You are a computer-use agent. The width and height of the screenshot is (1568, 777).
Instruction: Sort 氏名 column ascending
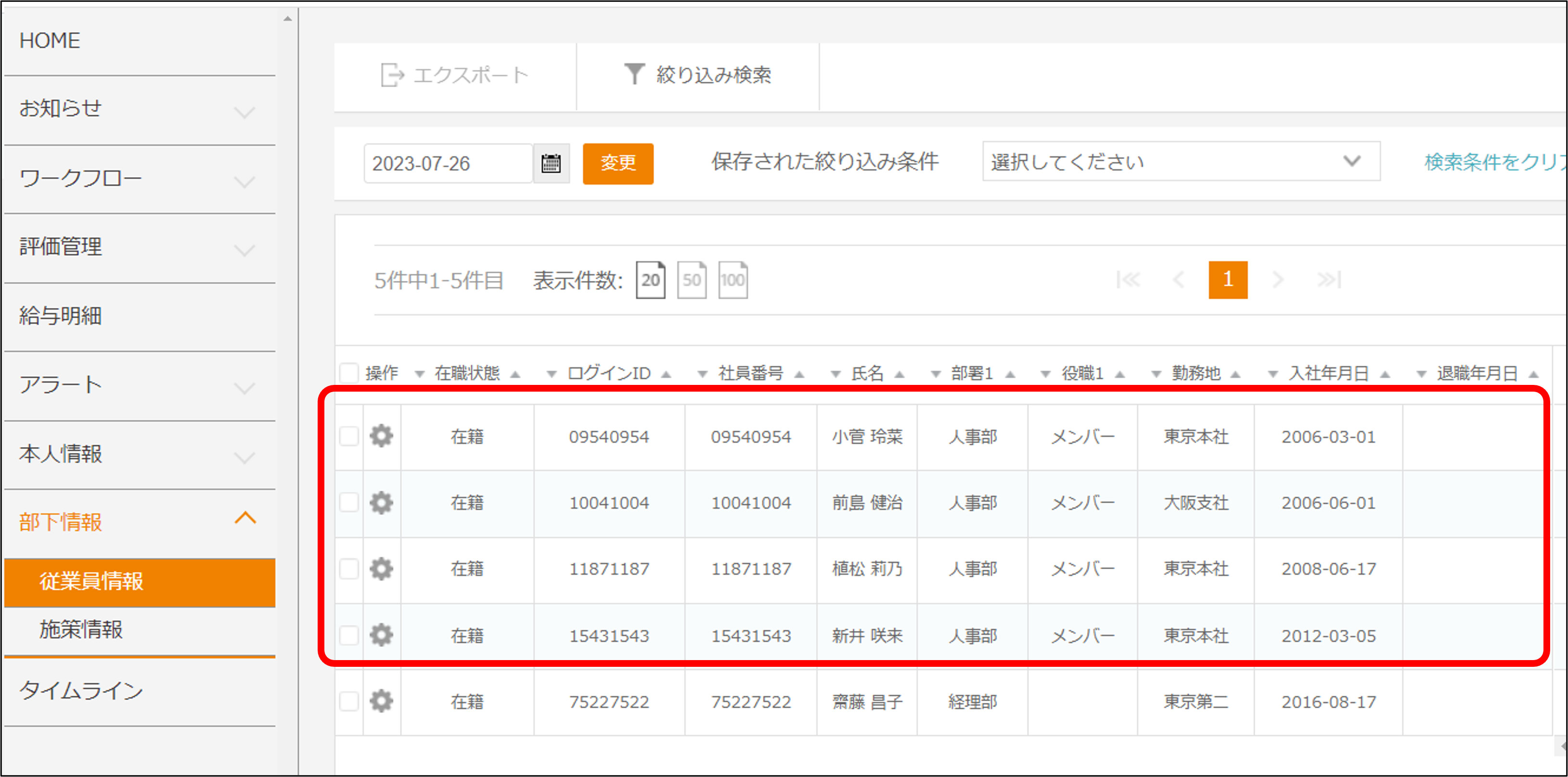tap(899, 374)
